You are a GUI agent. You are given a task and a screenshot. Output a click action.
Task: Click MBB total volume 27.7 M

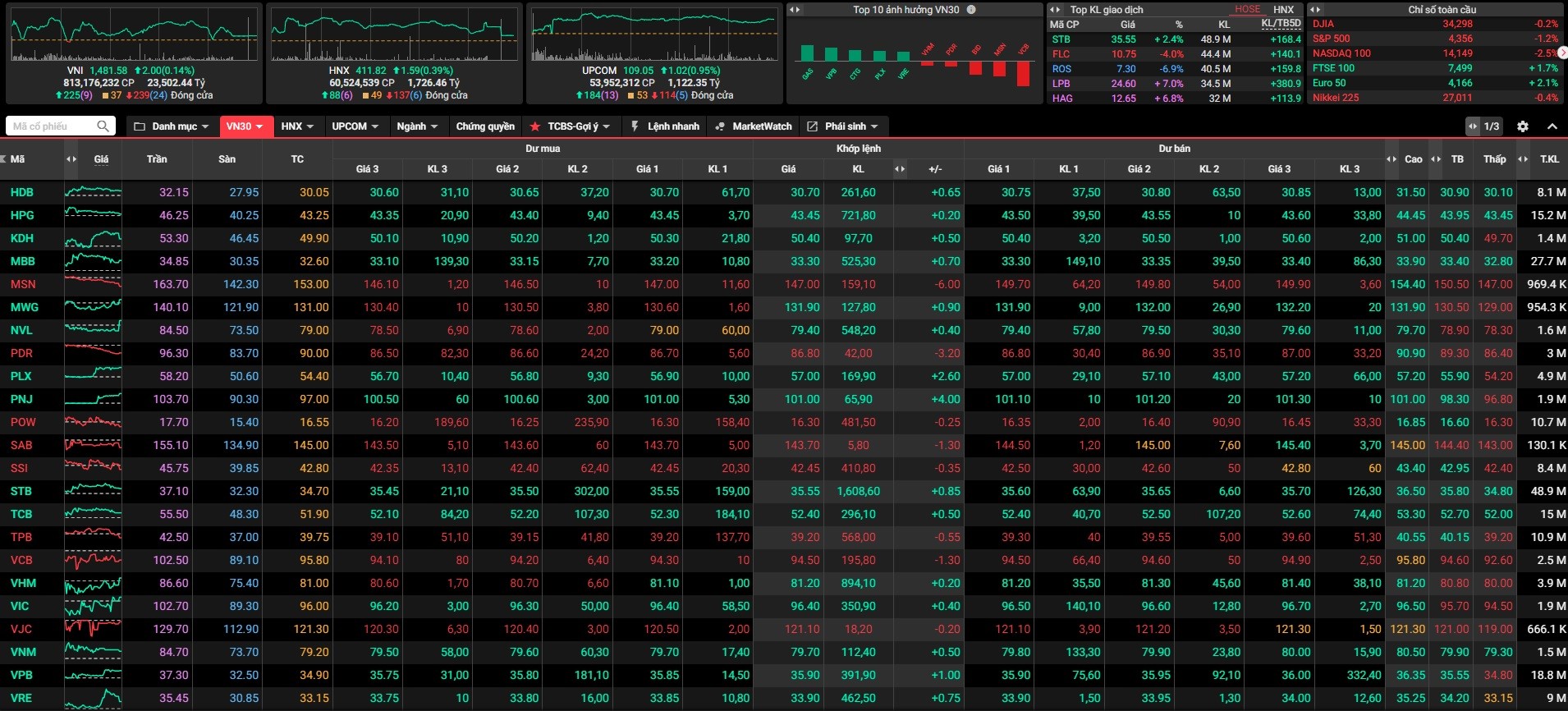1548,261
